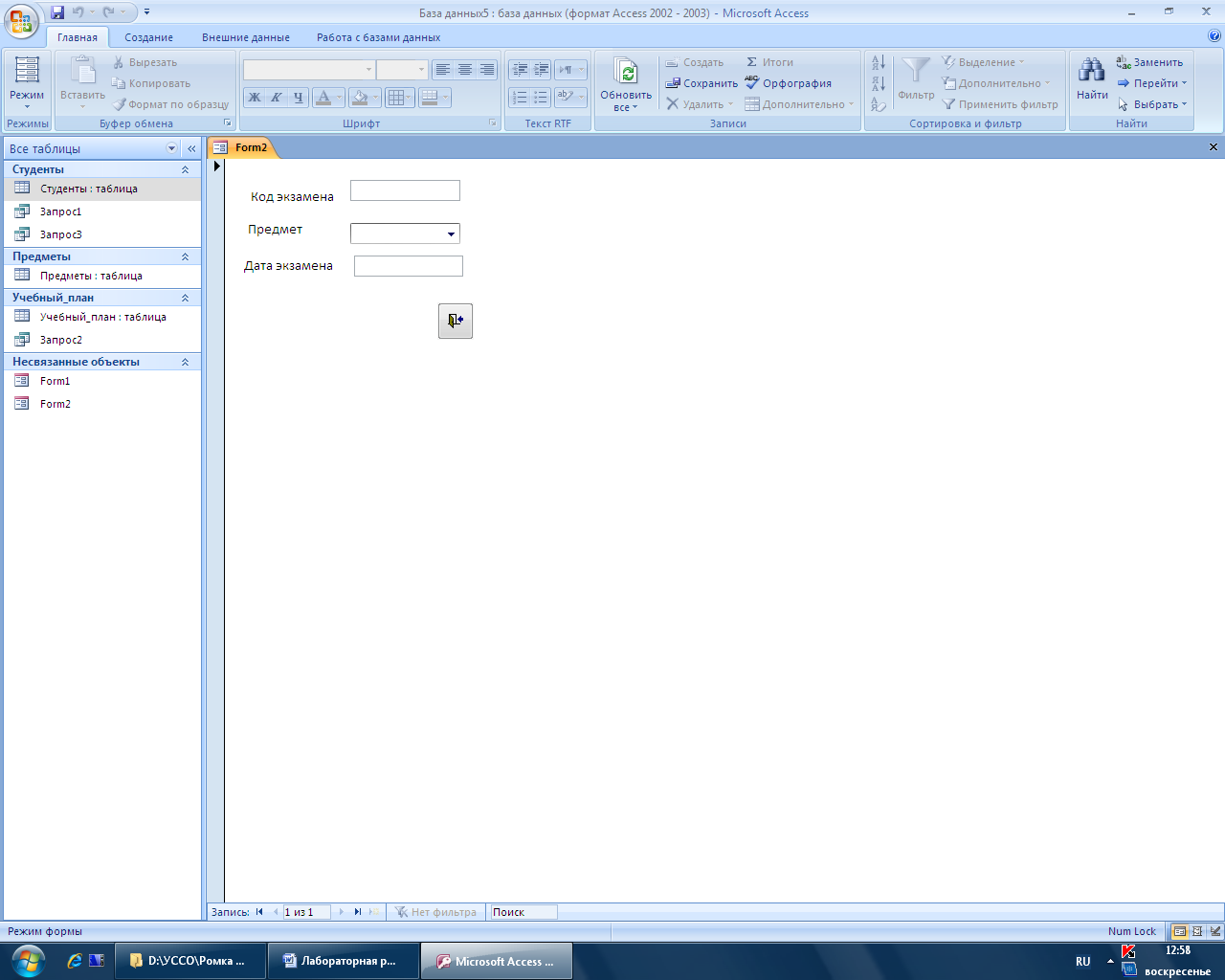Switch to Form view status bar icon
This screenshot has height=980, width=1225.
(1180, 931)
